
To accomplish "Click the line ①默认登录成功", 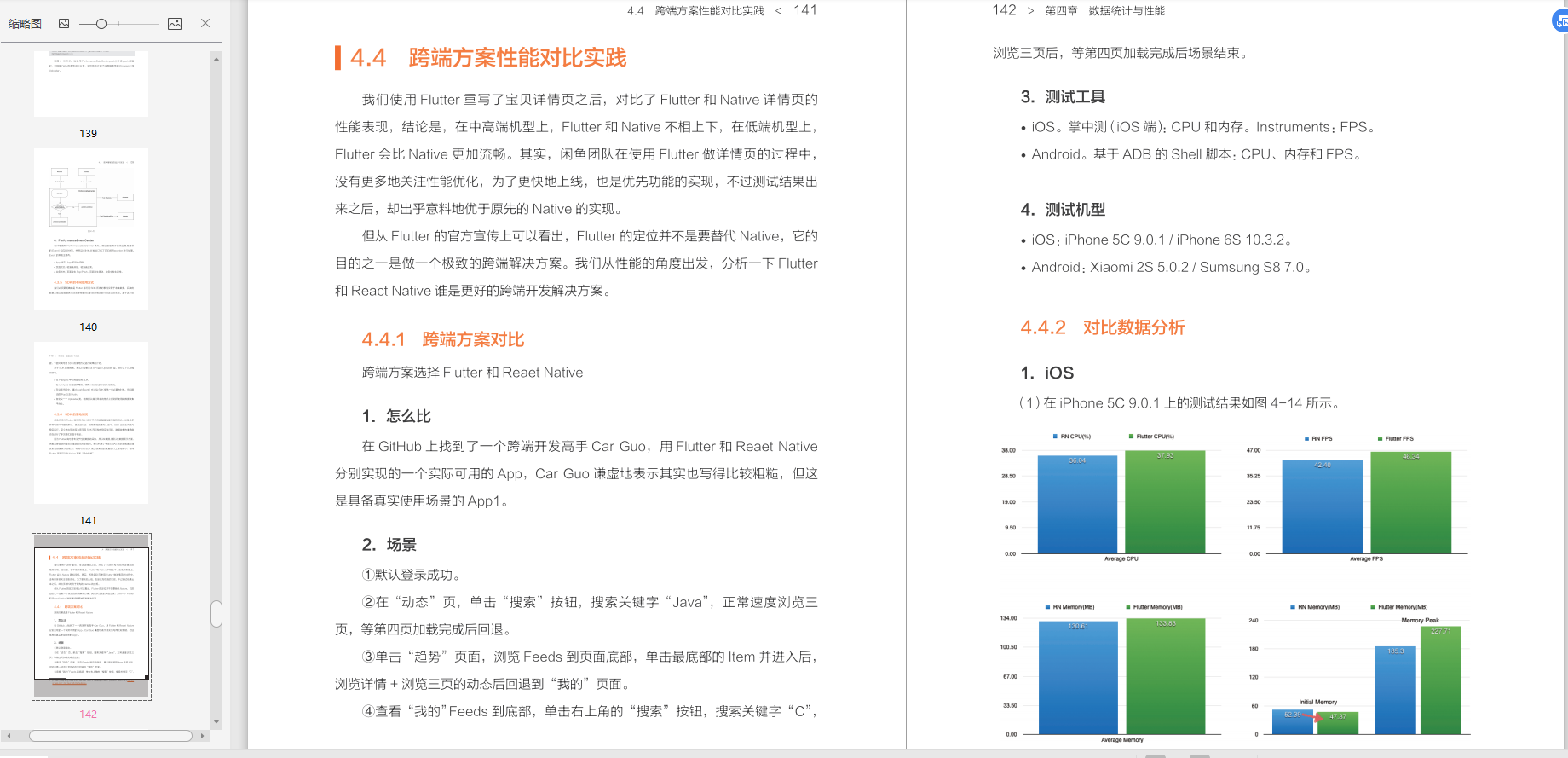I will tap(411, 575).
